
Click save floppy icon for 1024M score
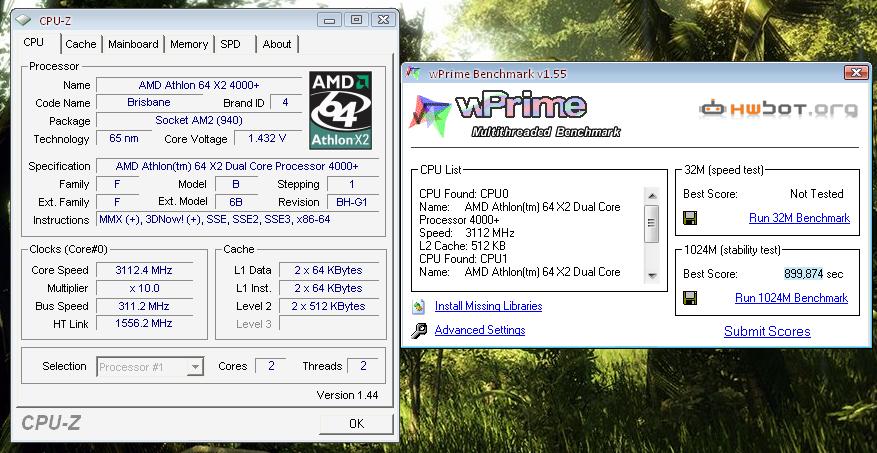[x=690, y=298]
